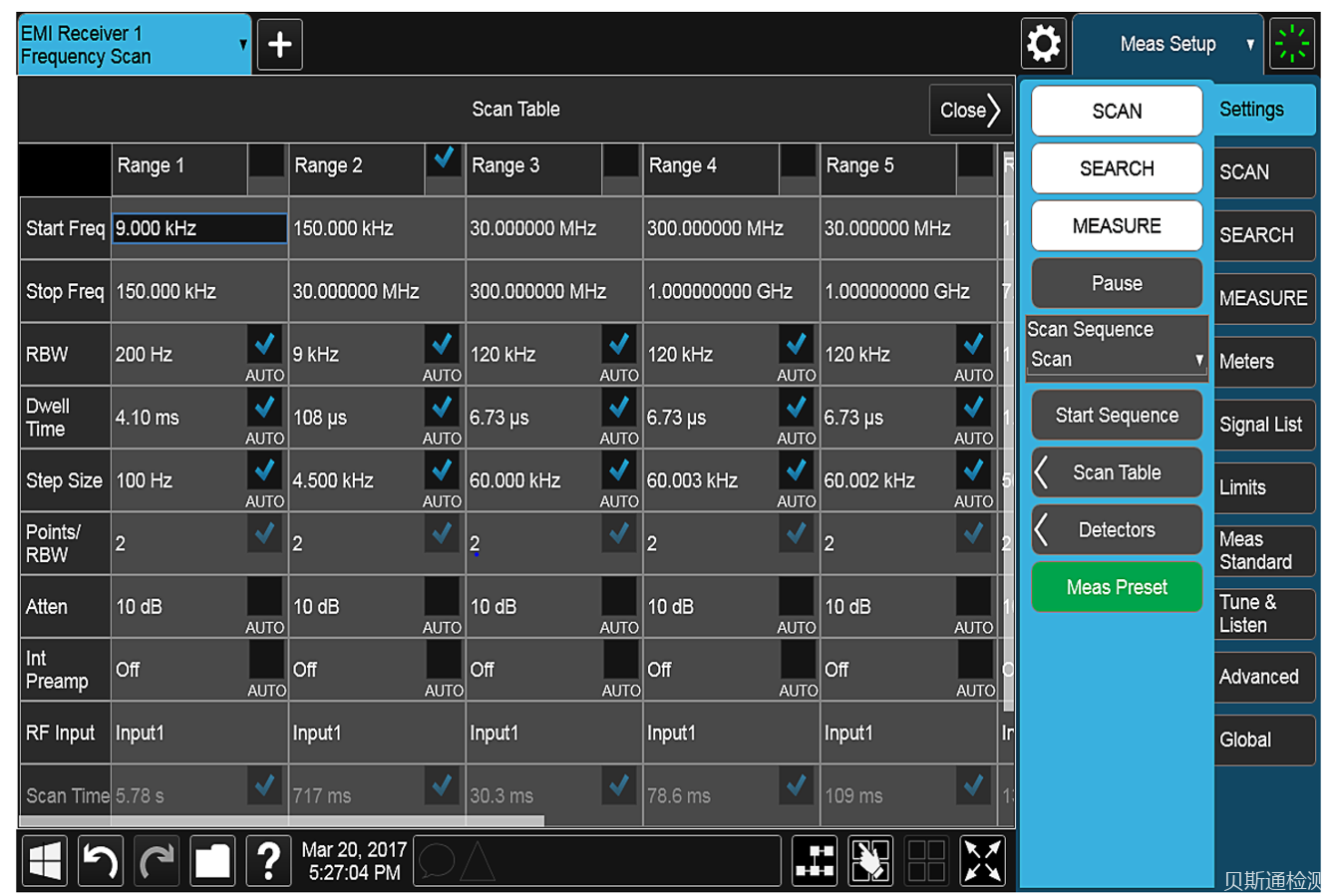Enable the Range 1 checkbox
1337x896 pixels.
[x=266, y=161]
